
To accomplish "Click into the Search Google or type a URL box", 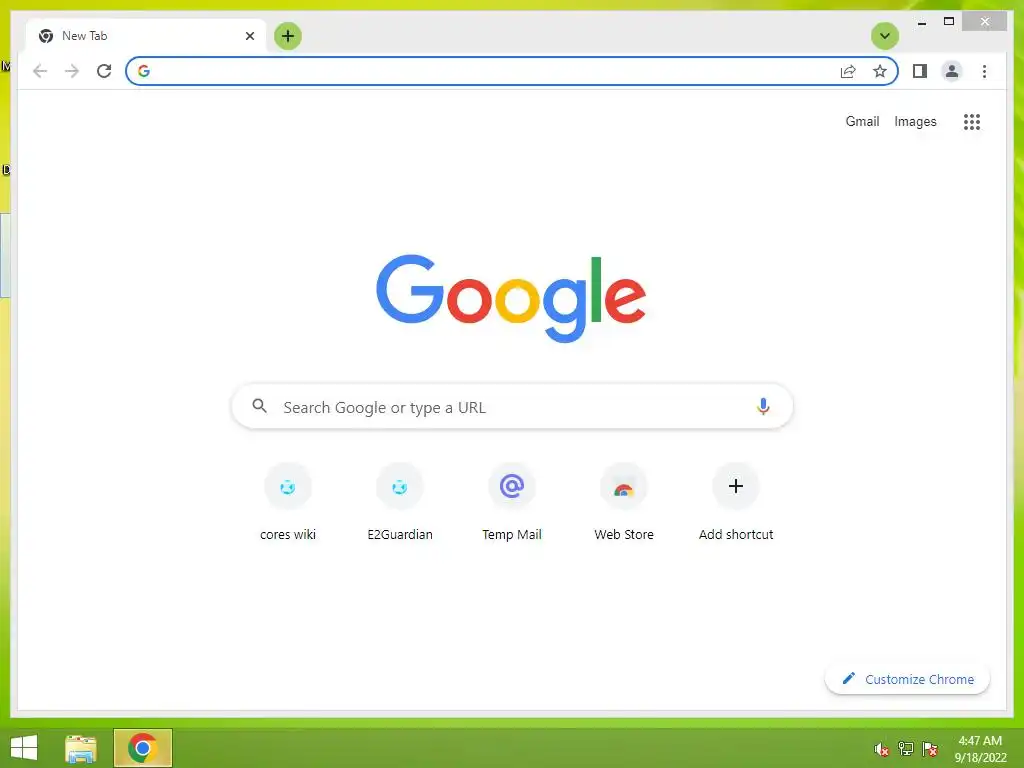I will [x=512, y=407].
